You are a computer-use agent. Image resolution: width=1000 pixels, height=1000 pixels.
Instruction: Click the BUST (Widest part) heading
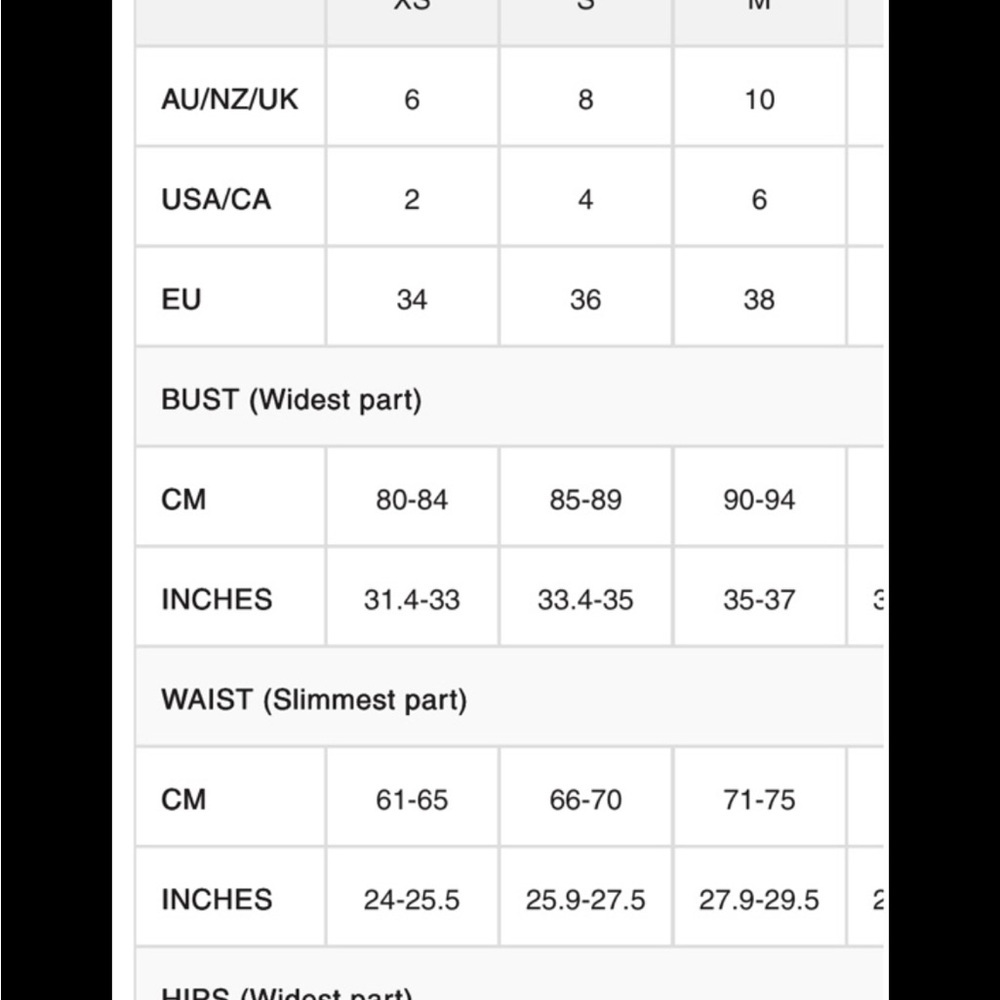[x=291, y=399]
